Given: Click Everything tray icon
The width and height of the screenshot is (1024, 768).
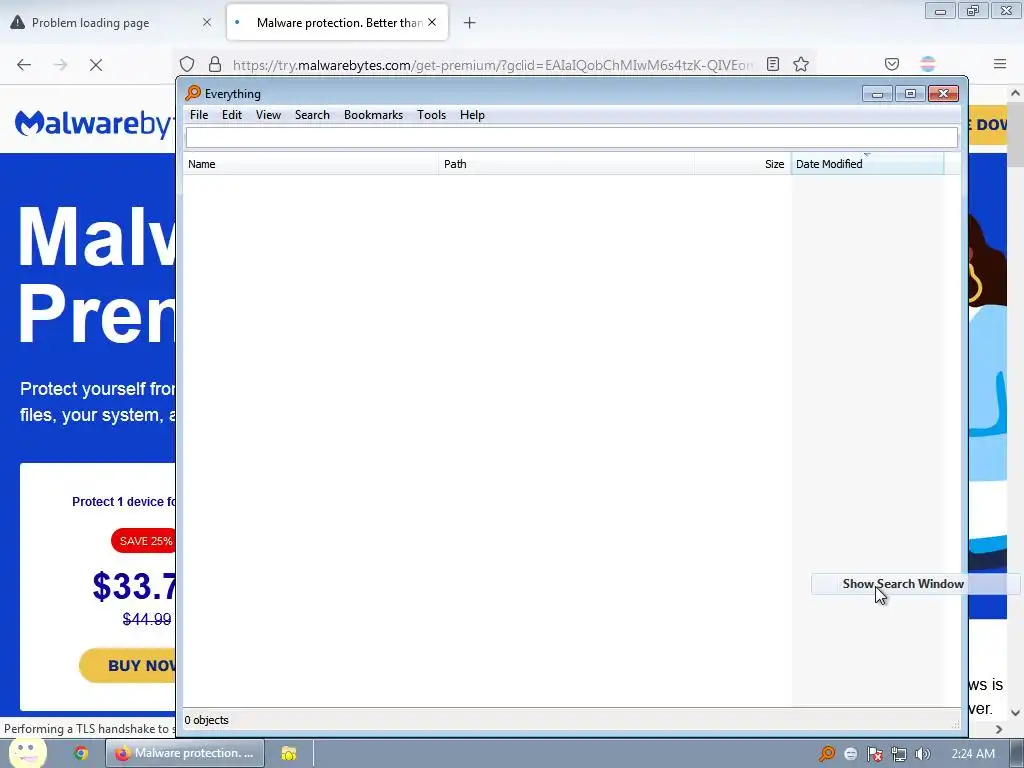Looking at the screenshot, I should pos(827,754).
